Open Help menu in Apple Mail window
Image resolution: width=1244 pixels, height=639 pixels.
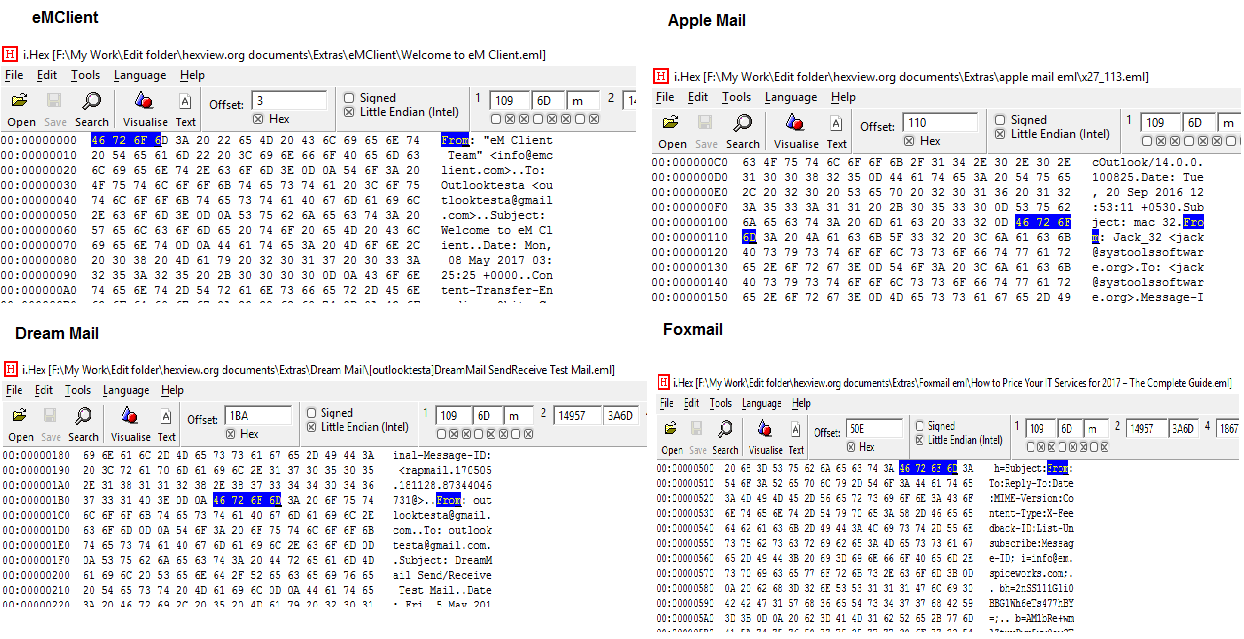pyautogui.click(x=843, y=97)
